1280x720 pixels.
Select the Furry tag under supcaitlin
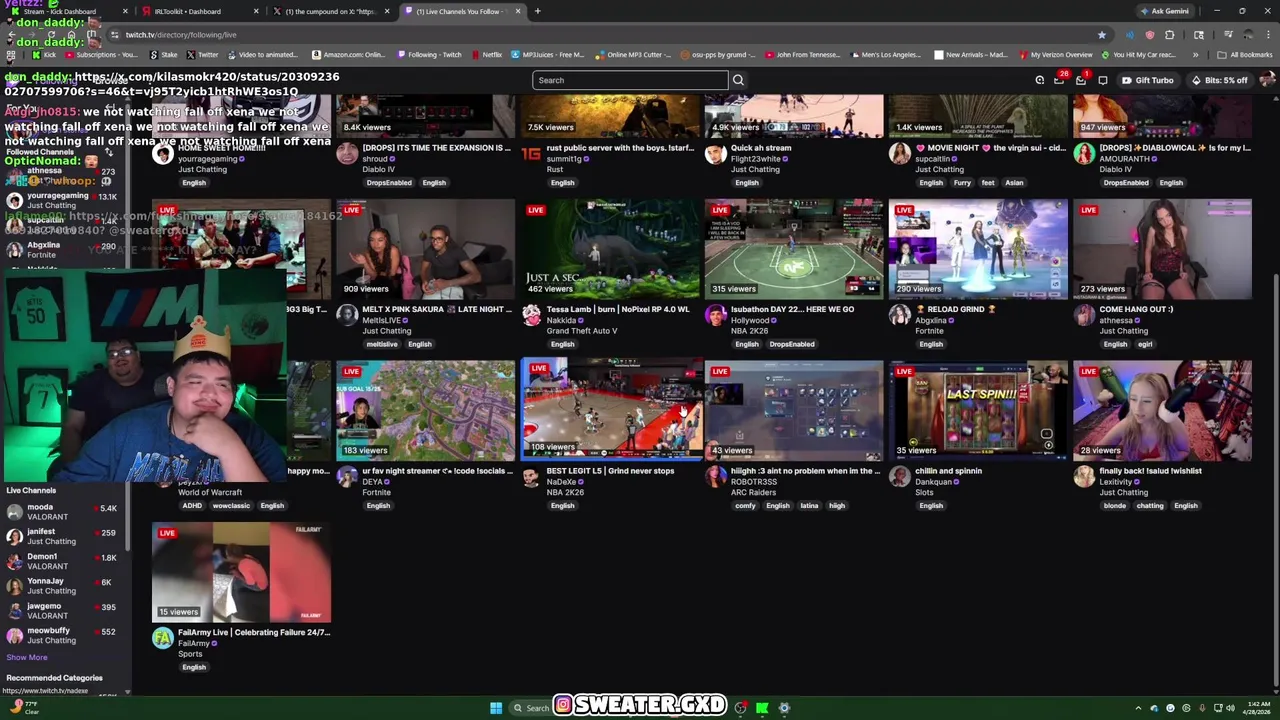[962, 183]
